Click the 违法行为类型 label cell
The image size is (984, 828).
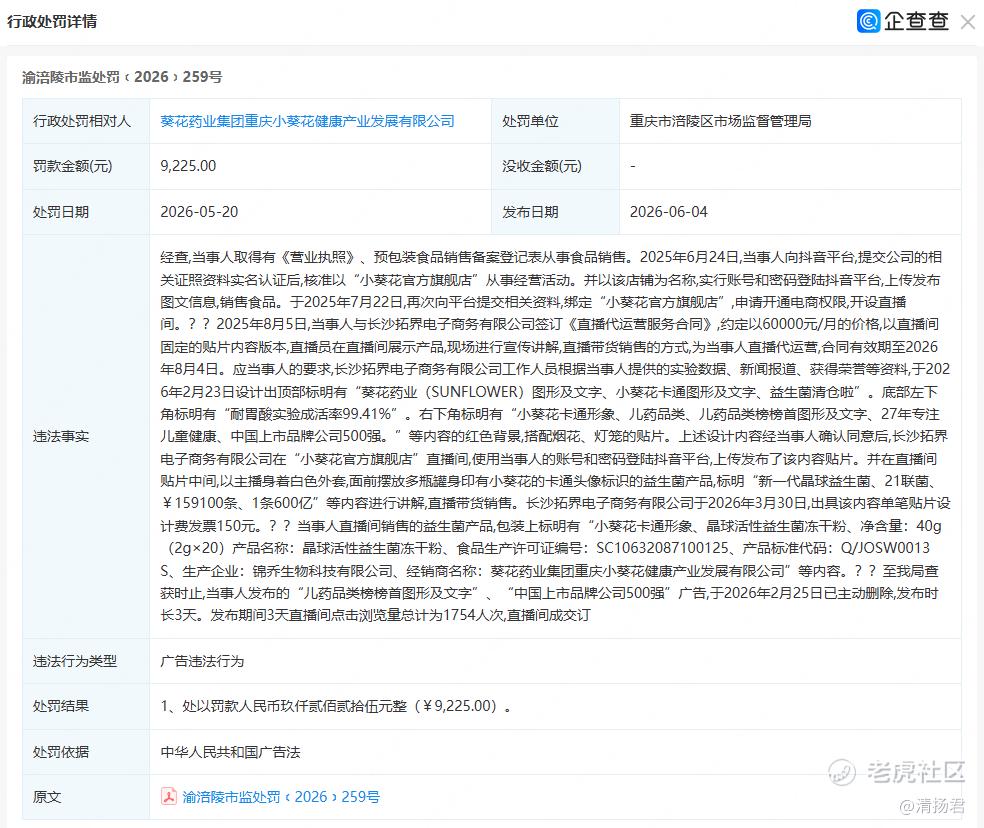(86, 661)
